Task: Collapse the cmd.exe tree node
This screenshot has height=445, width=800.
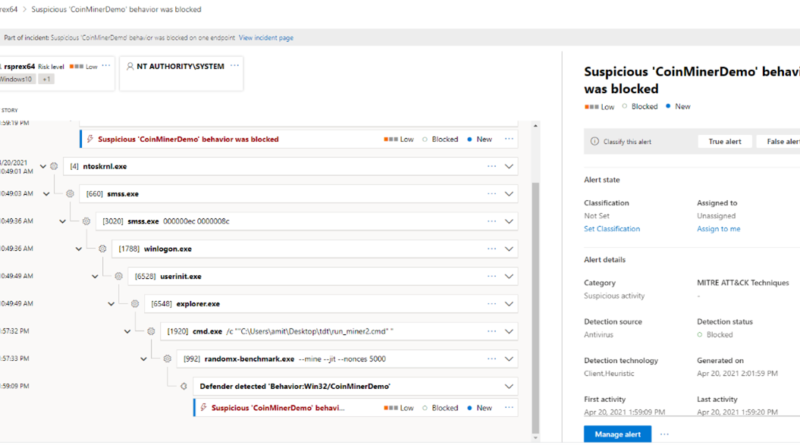Action: [128, 332]
